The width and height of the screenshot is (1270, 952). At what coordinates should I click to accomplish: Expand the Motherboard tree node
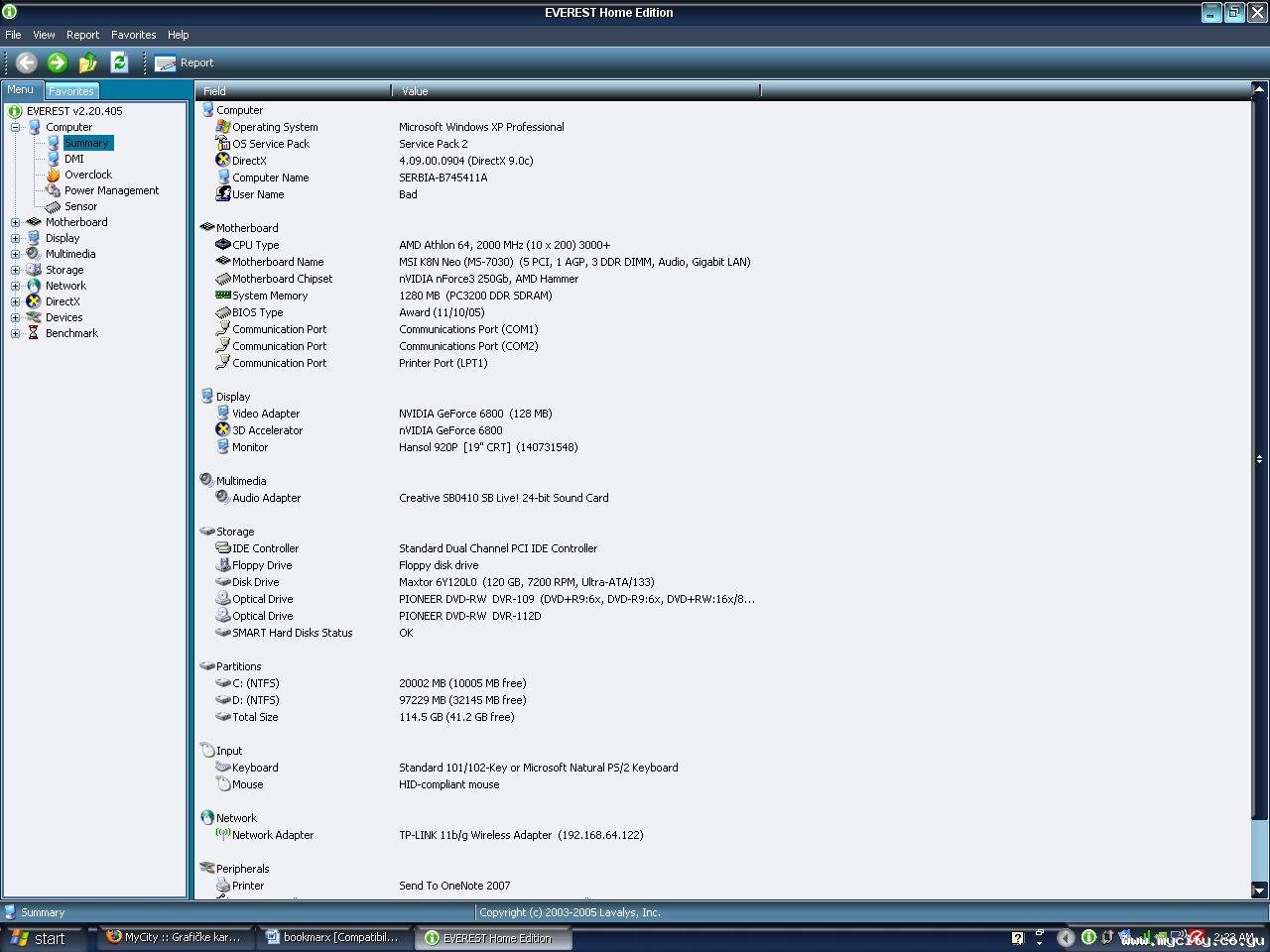click(x=15, y=222)
